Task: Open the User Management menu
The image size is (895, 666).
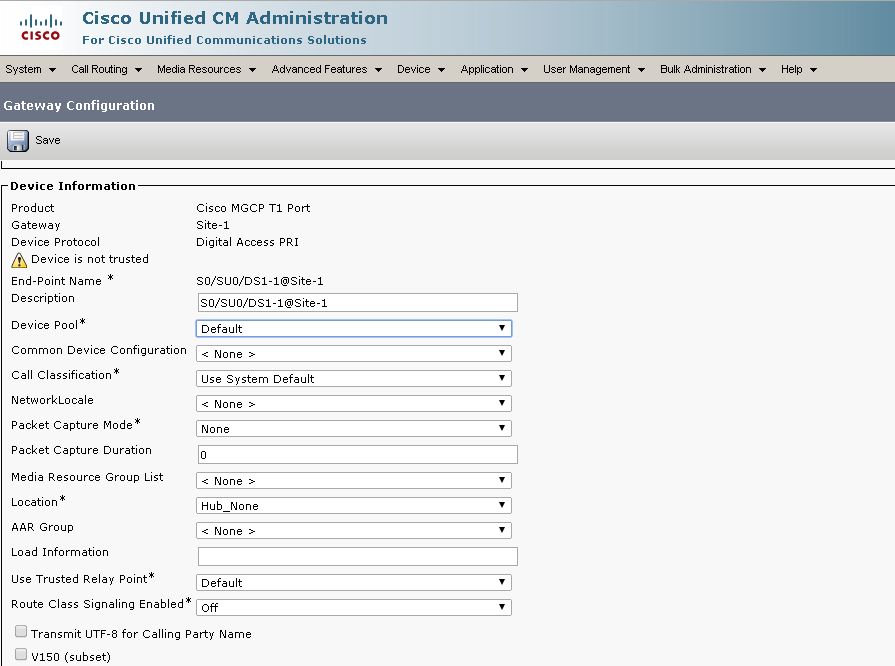Action: coord(594,69)
